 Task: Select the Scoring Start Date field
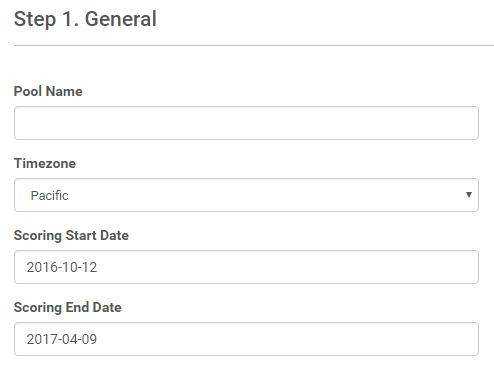pyautogui.click(x=246, y=267)
